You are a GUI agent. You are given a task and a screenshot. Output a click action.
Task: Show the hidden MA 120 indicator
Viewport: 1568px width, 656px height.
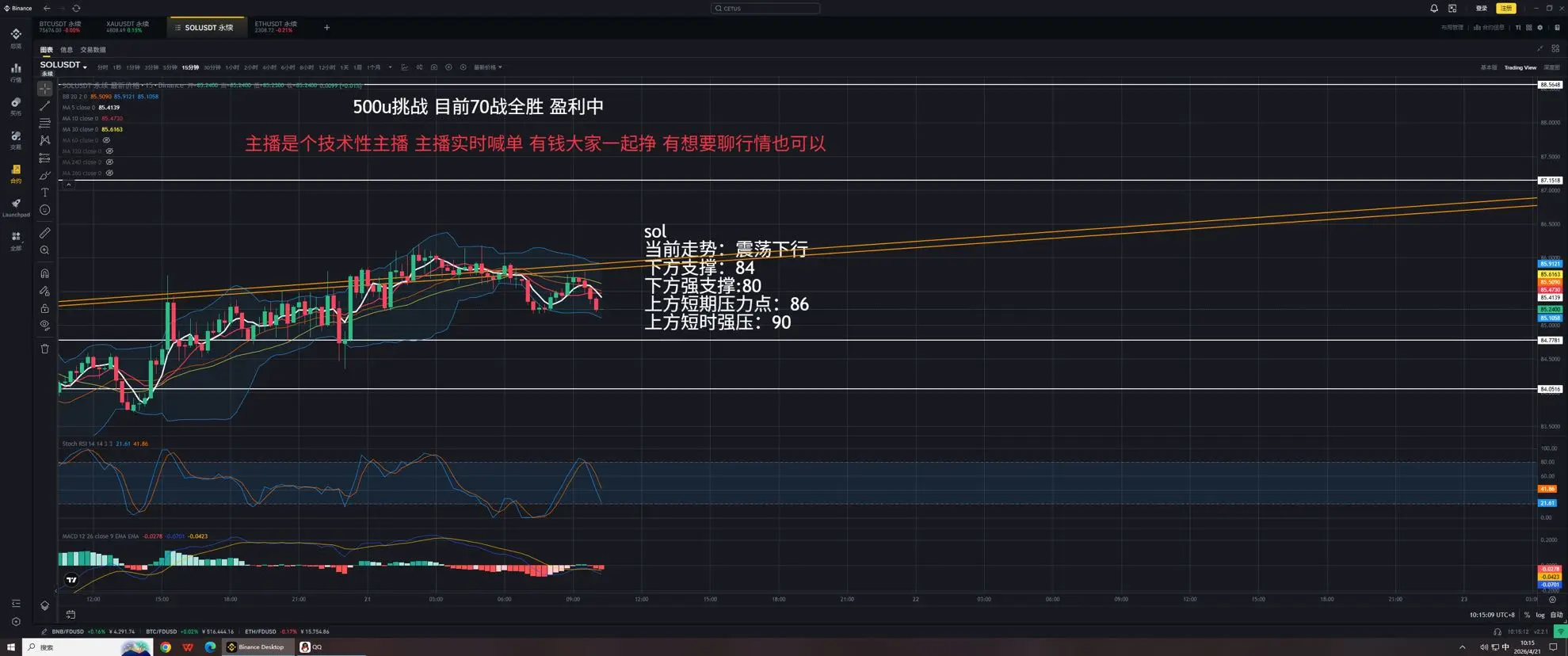point(109,151)
